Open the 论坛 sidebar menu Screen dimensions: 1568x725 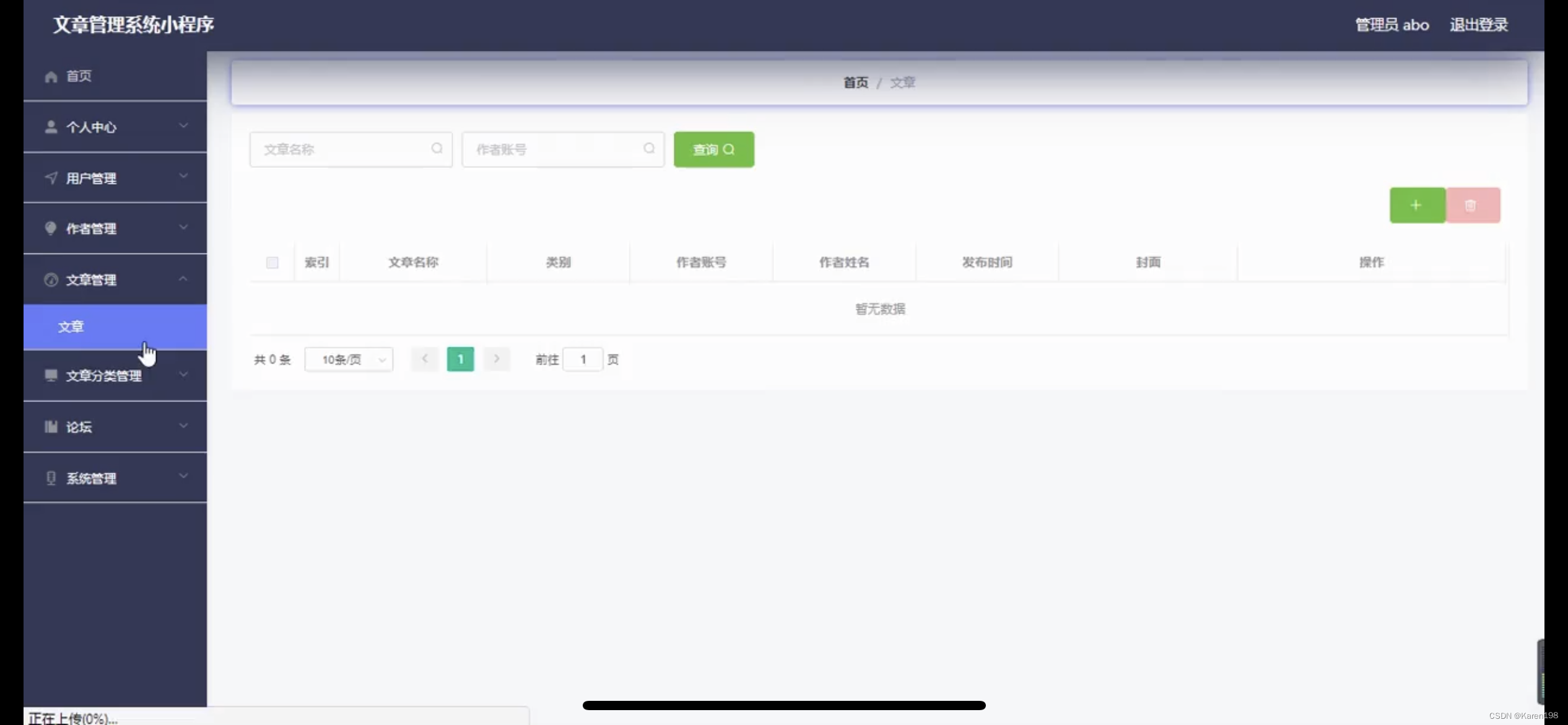tap(115, 427)
